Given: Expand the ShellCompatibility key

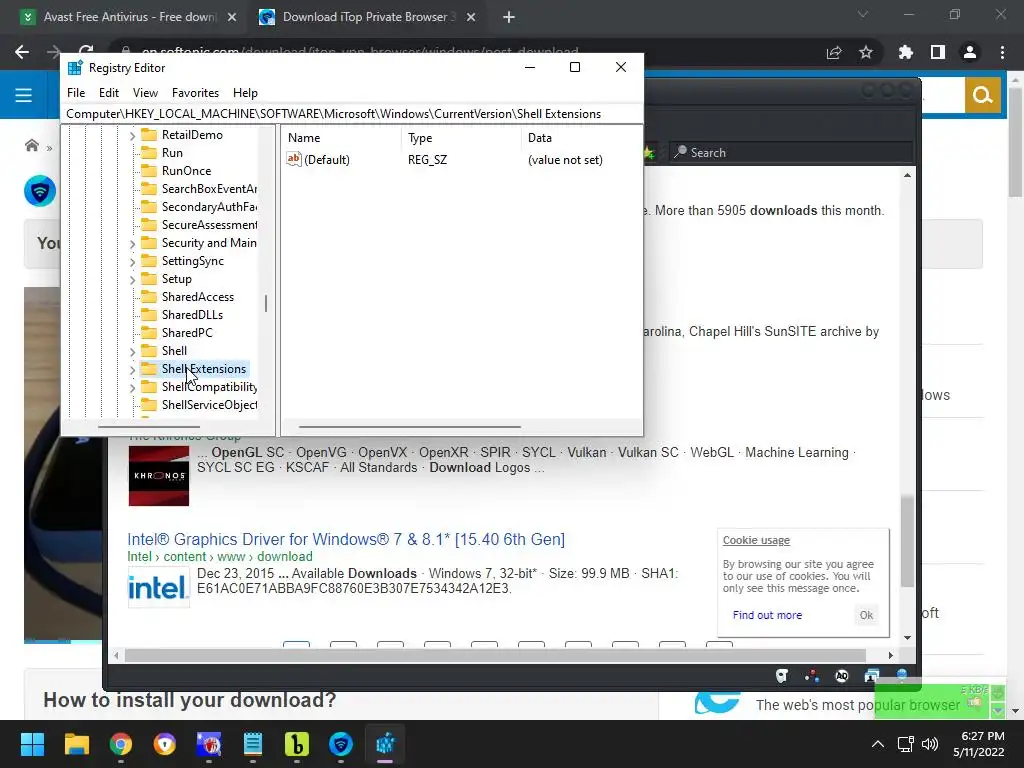Looking at the screenshot, I should pos(133,387).
